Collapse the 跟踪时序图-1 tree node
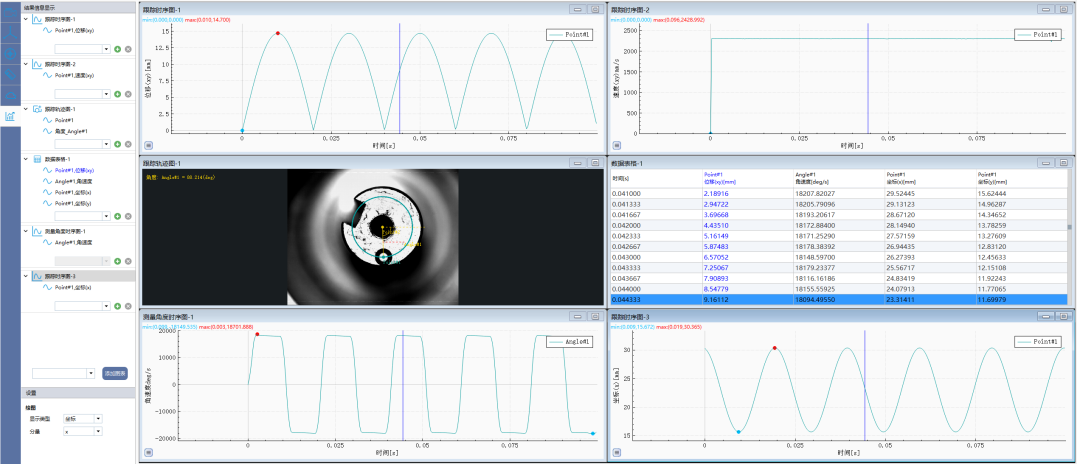Viewport: 1080px width, 464px height. coord(26,19)
